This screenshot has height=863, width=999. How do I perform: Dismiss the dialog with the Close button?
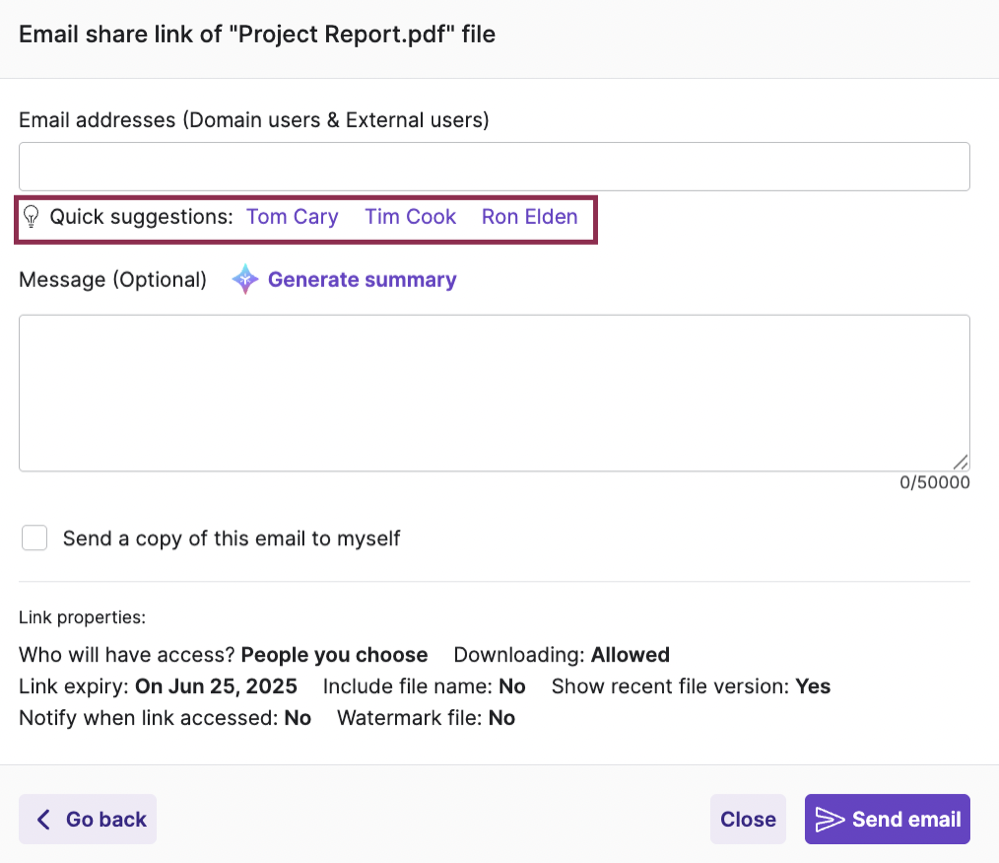pos(747,818)
